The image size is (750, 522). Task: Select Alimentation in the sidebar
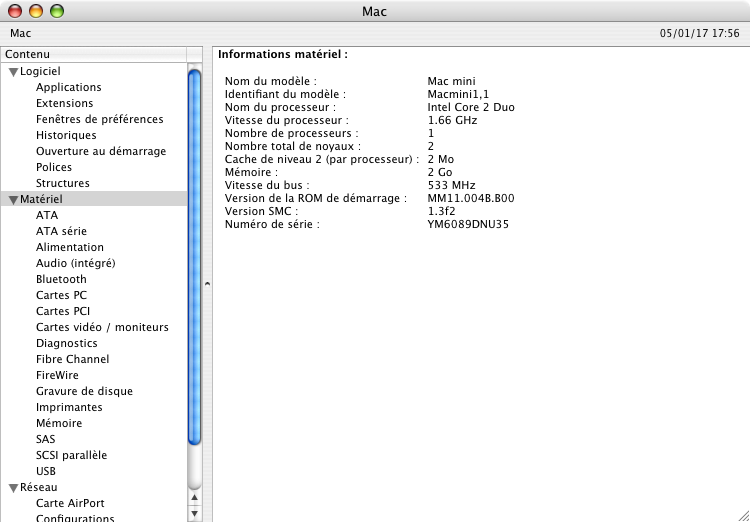tap(70, 247)
